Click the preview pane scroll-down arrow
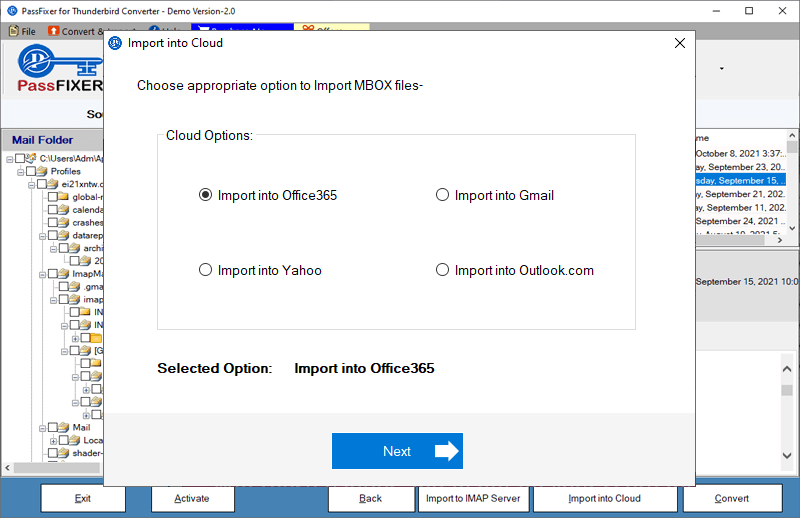This screenshot has height=518, width=800. 787,455
